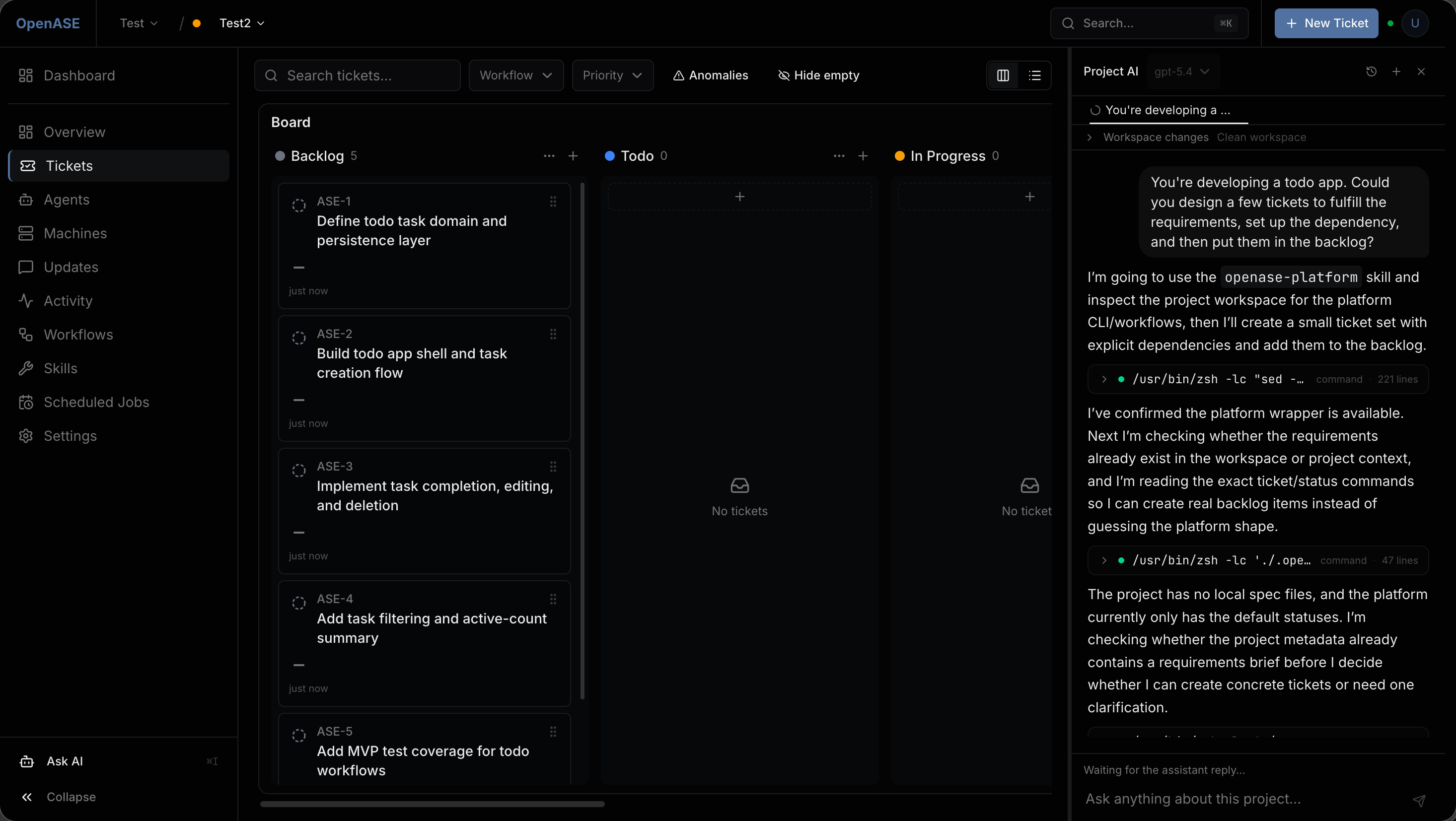Add a ticket via Todo header plus
The height and width of the screenshot is (821, 1456).
click(863, 155)
